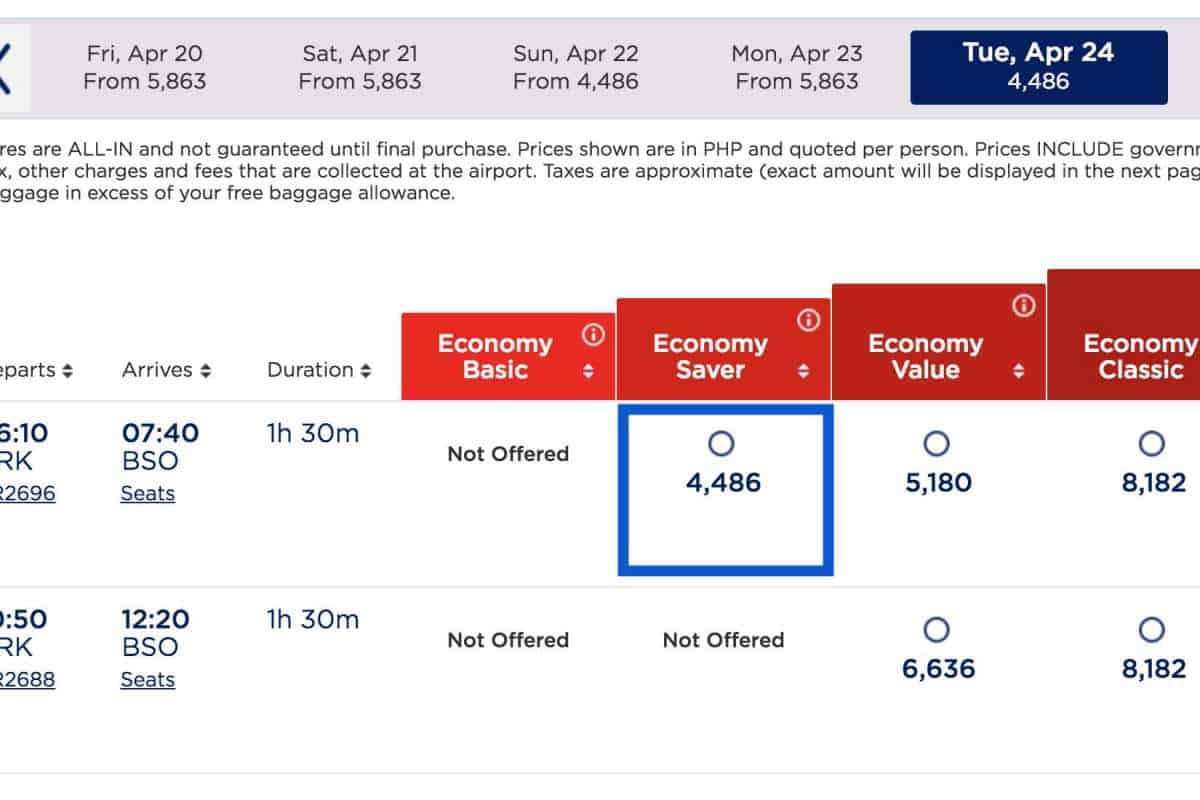Open Seats link for 07:40 arrival flight
Image resolution: width=1200 pixels, height=800 pixels.
coord(148,494)
